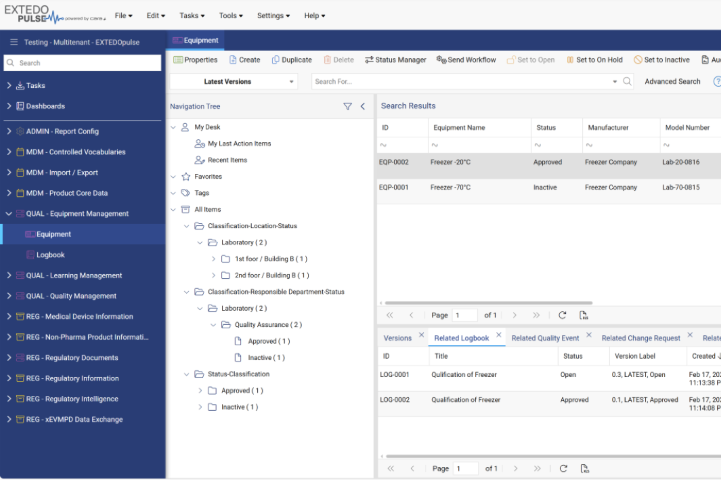Select the LOG-0002 logbook row
Viewport: 721px width, 480px height.
coord(549,404)
